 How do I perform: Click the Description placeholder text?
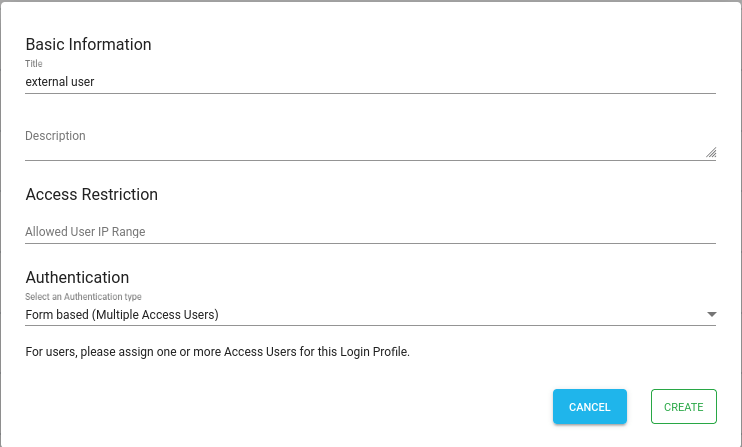coord(55,136)
